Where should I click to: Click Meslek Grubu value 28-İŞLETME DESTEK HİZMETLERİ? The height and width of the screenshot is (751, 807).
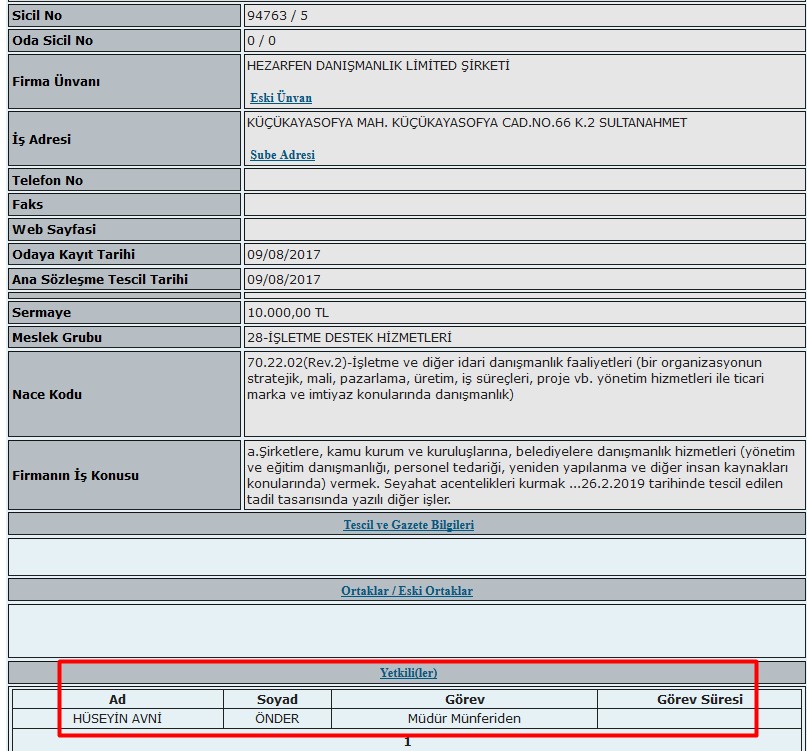[349, 338]
